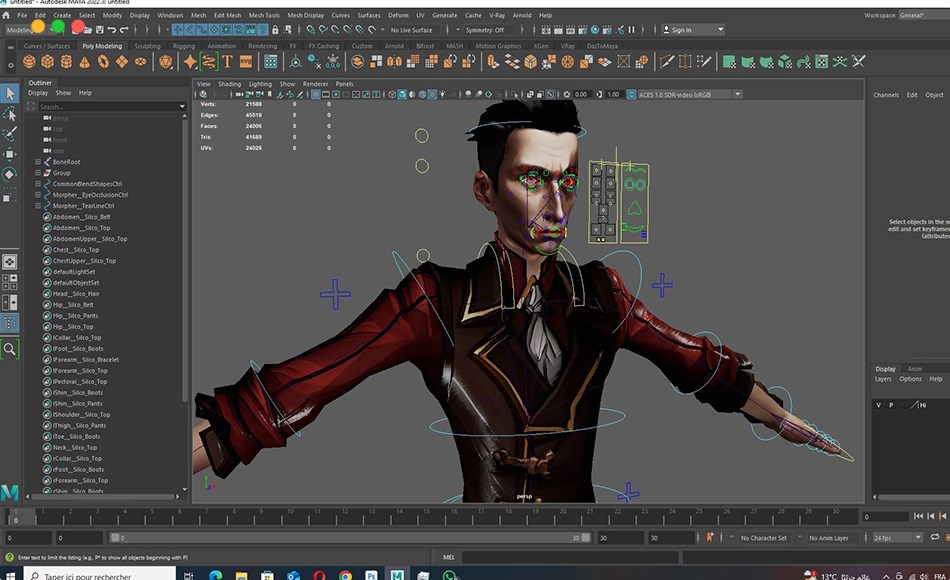
Task: Click the polygon cube shelf icon
Action: [x=48, y=62]
